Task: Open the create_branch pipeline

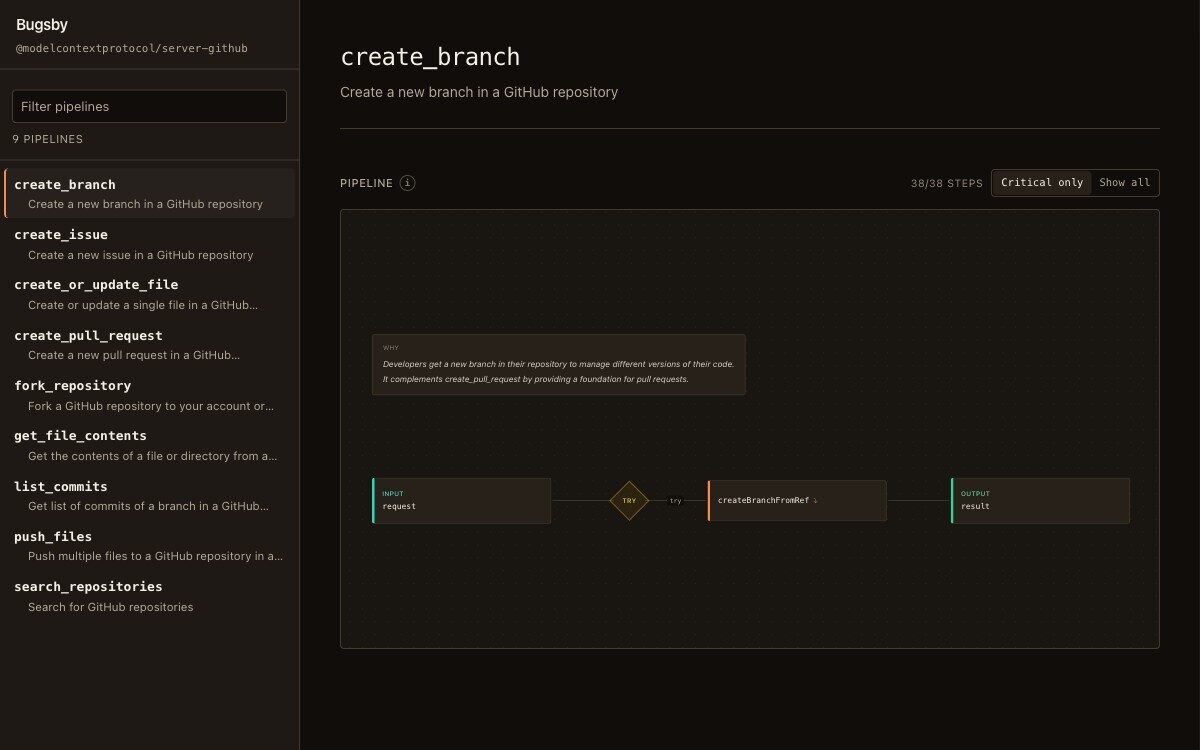Action: click(150, 194)
